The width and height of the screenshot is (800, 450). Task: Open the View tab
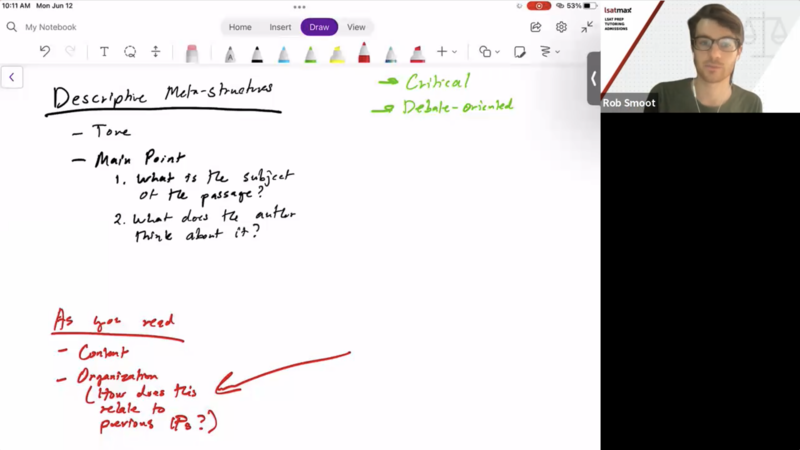point(356,27)
